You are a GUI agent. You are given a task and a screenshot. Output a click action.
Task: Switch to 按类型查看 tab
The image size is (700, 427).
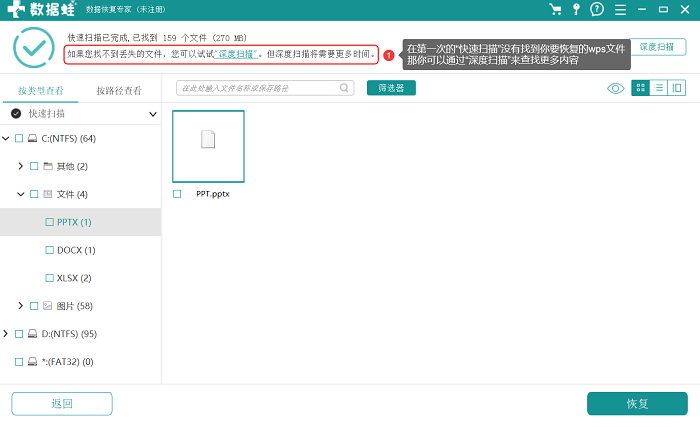(x=41, y=91)
